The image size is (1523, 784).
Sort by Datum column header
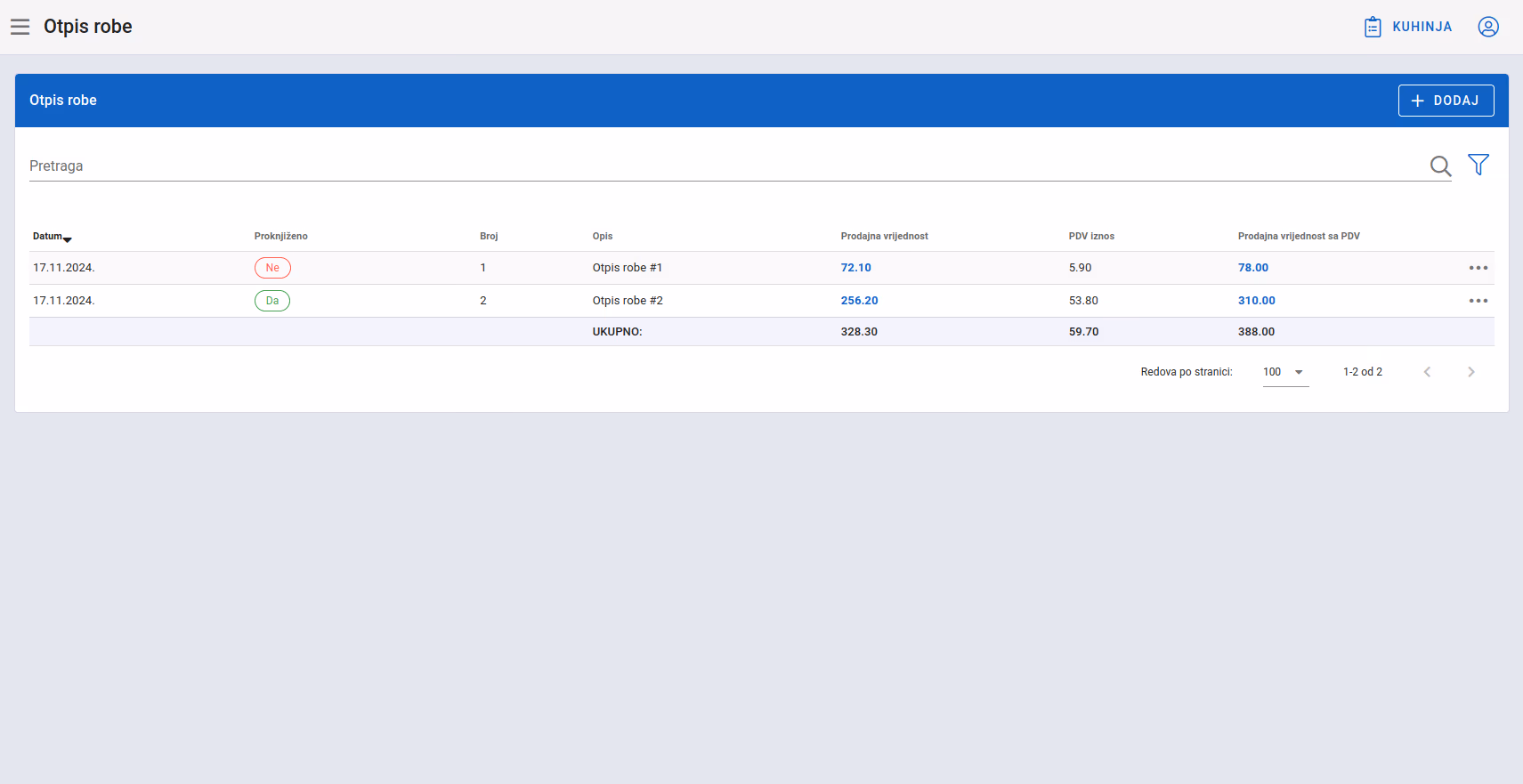click(52, 236)
